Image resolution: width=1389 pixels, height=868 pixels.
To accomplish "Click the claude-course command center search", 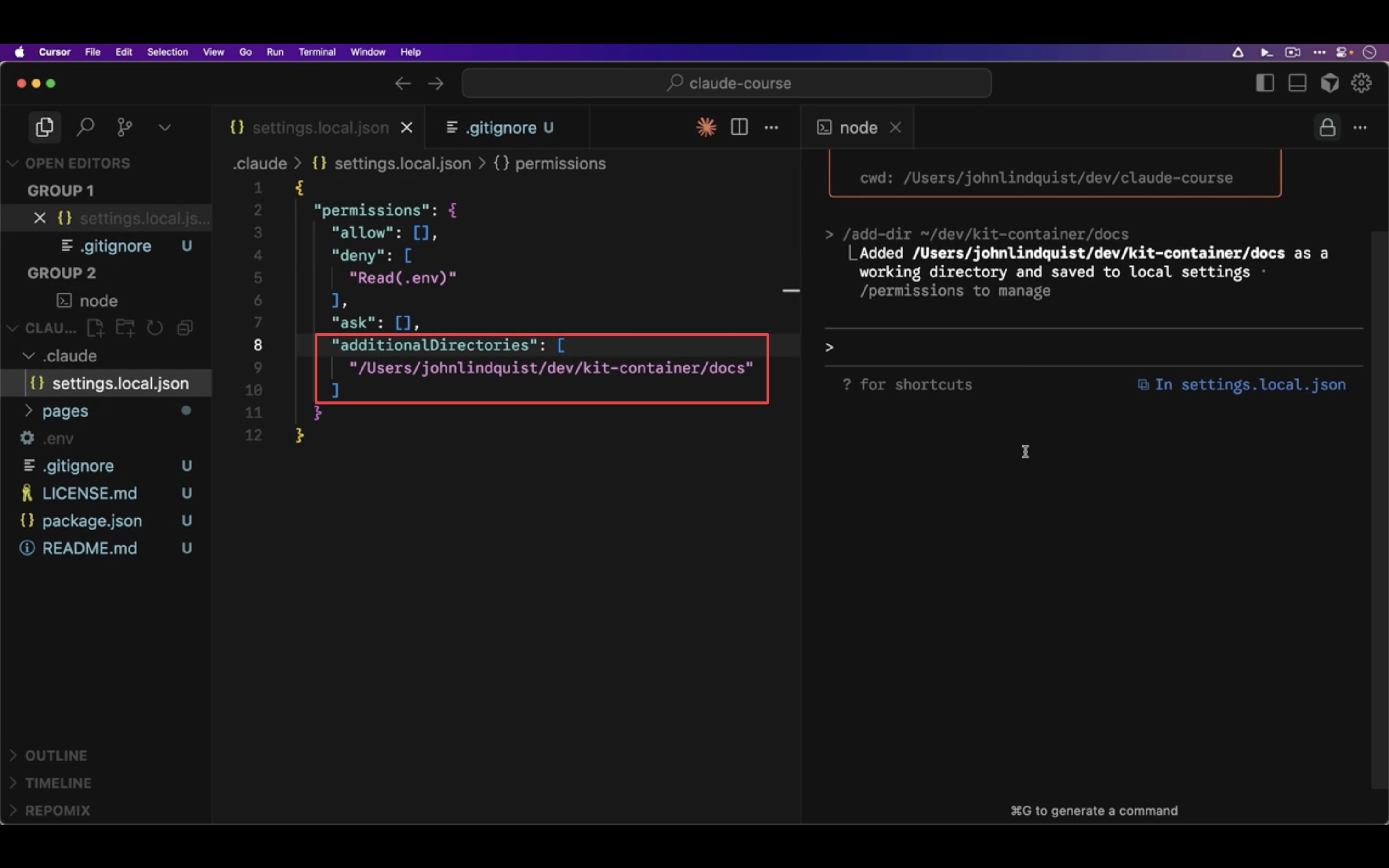I will click(727, 83).
